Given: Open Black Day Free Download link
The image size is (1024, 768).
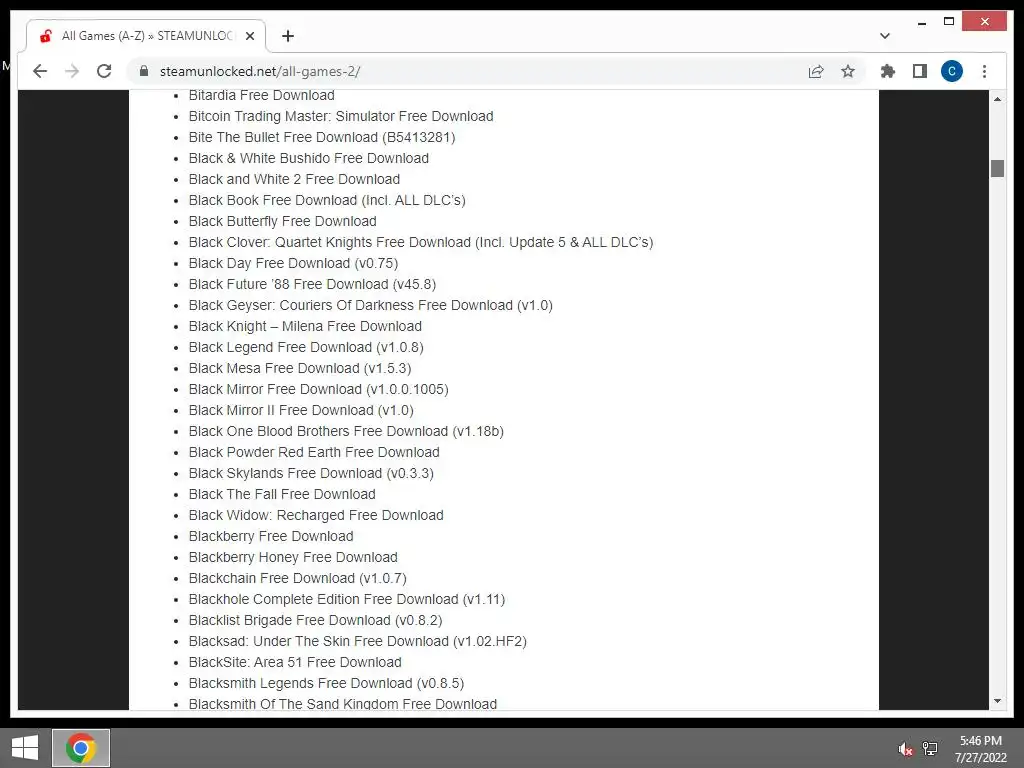Looking at the screenshot, I should tap(293, 263).
